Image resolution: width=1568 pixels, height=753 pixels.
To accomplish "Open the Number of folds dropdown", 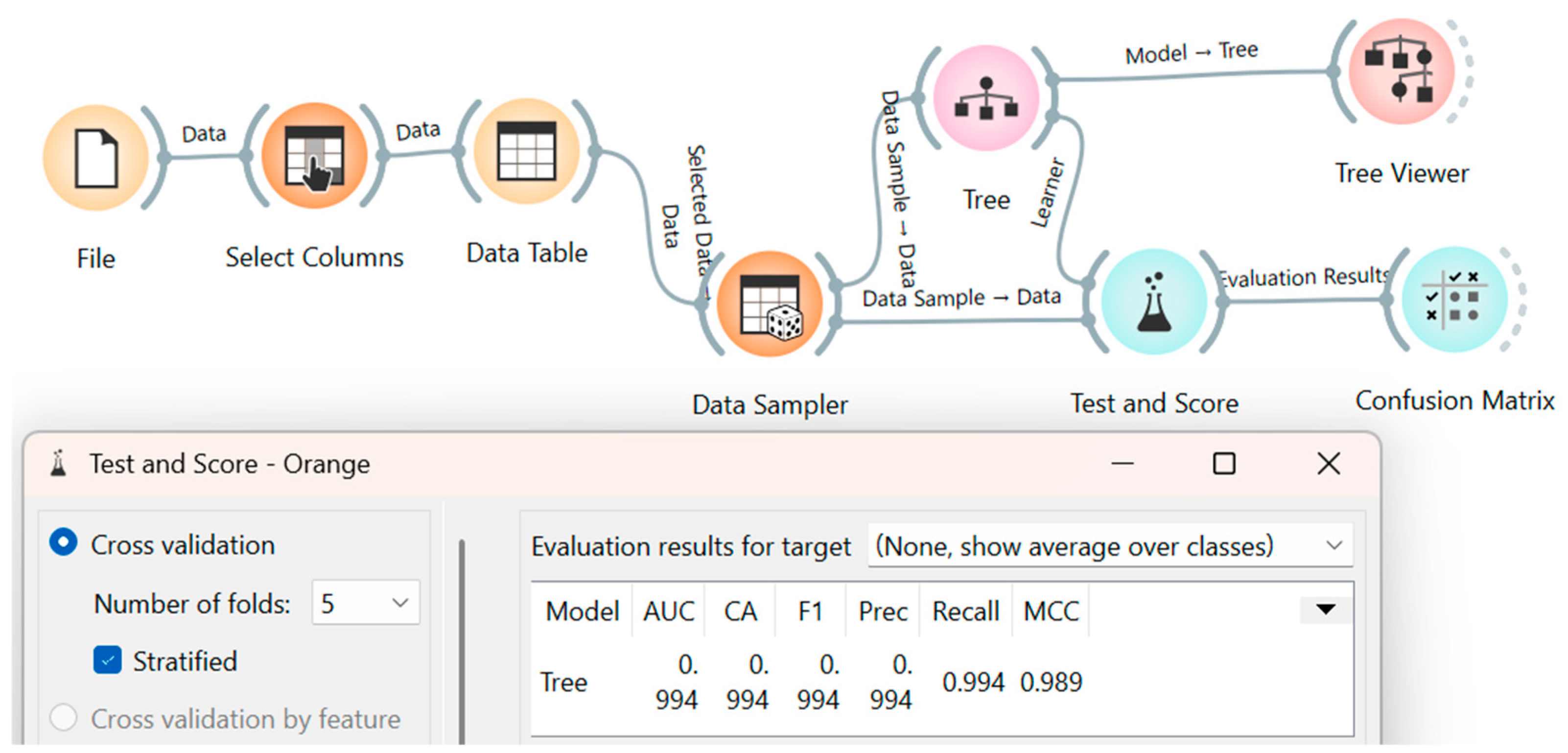I will [366, 603].
